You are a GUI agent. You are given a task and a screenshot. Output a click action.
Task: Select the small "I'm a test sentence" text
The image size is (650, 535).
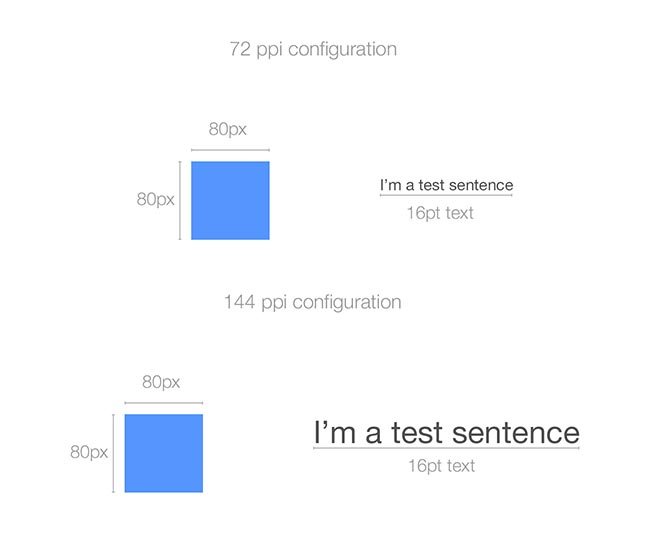point(446,185)
